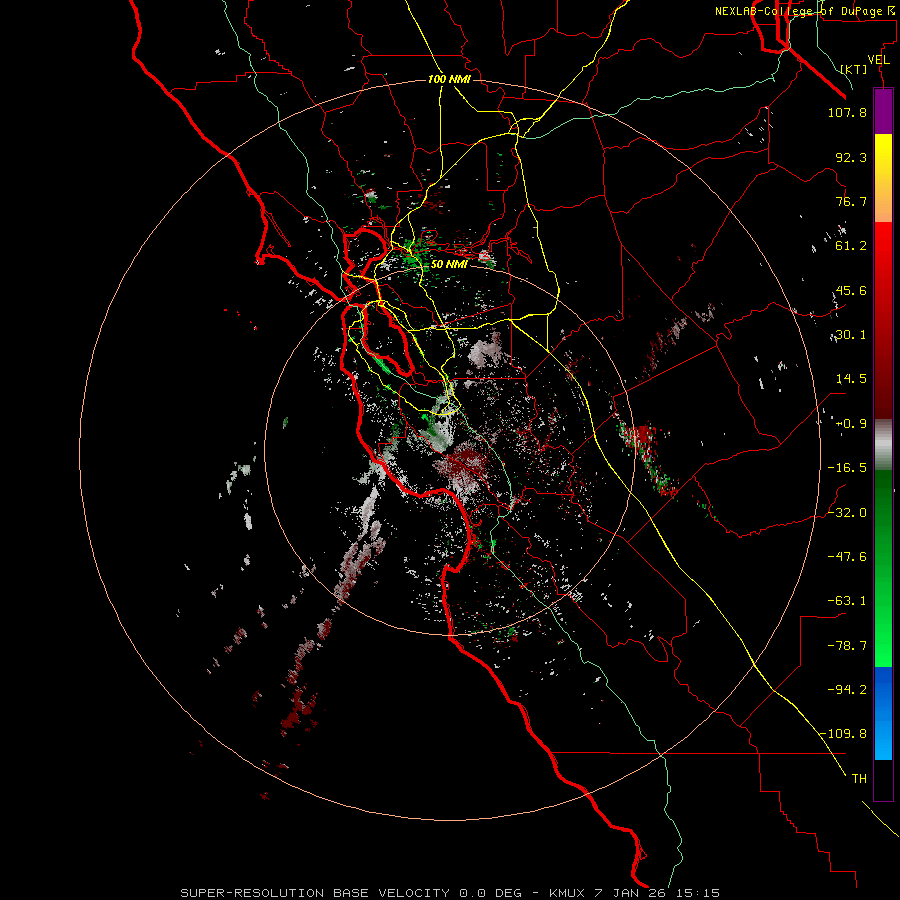This screenshot has width=900, height=900.
Task: Click the [KT] units label
Action: [854, 69]
